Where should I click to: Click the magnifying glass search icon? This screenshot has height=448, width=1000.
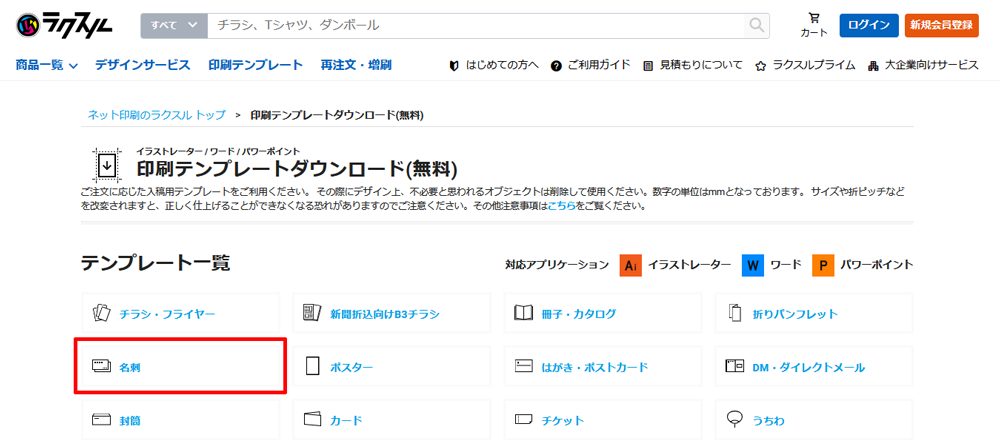pyautogui.click(x=757, y=25)
